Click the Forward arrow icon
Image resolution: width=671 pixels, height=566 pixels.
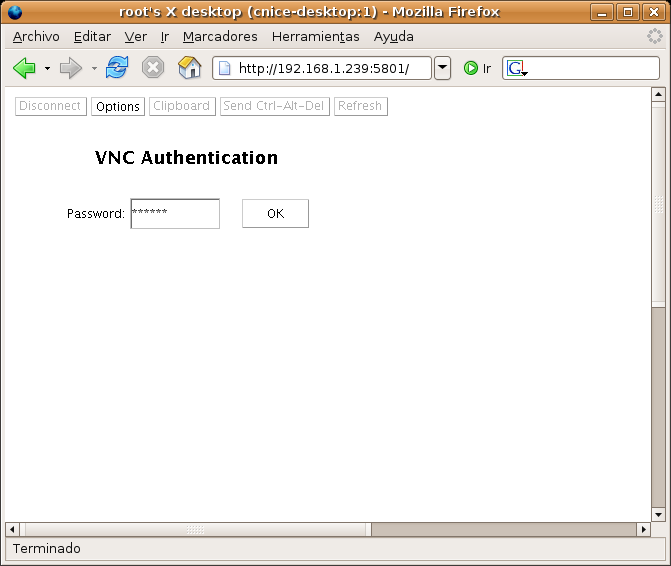pos(70,68)
